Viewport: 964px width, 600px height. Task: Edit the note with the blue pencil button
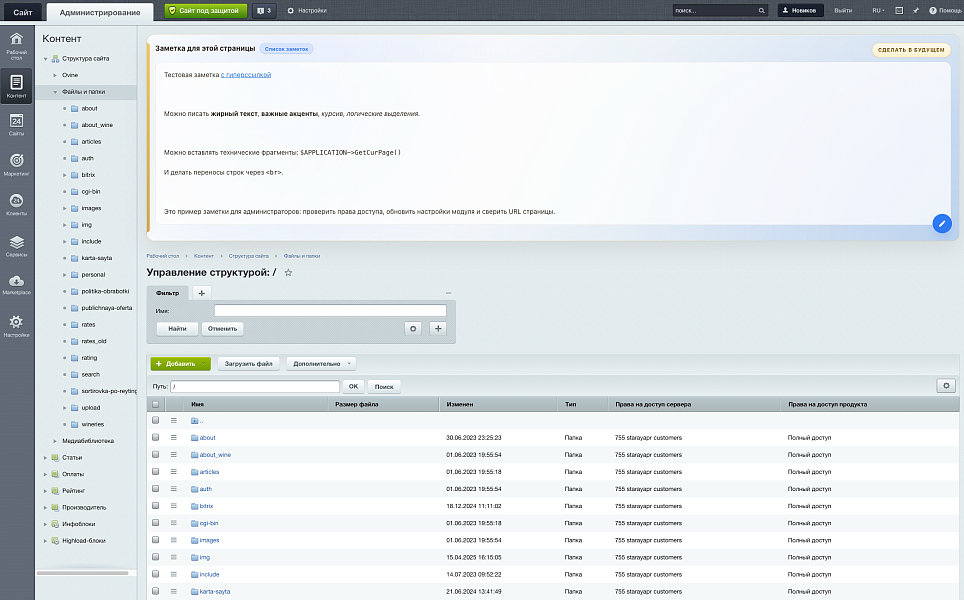coord(942,223)
